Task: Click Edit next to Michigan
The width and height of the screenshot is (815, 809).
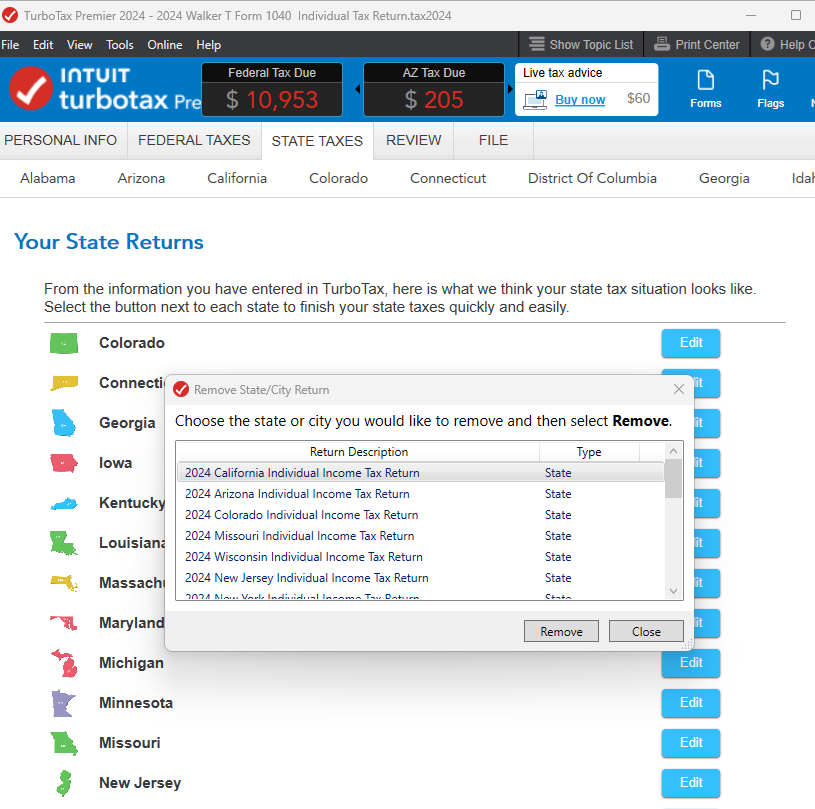Action: point(691,663)
